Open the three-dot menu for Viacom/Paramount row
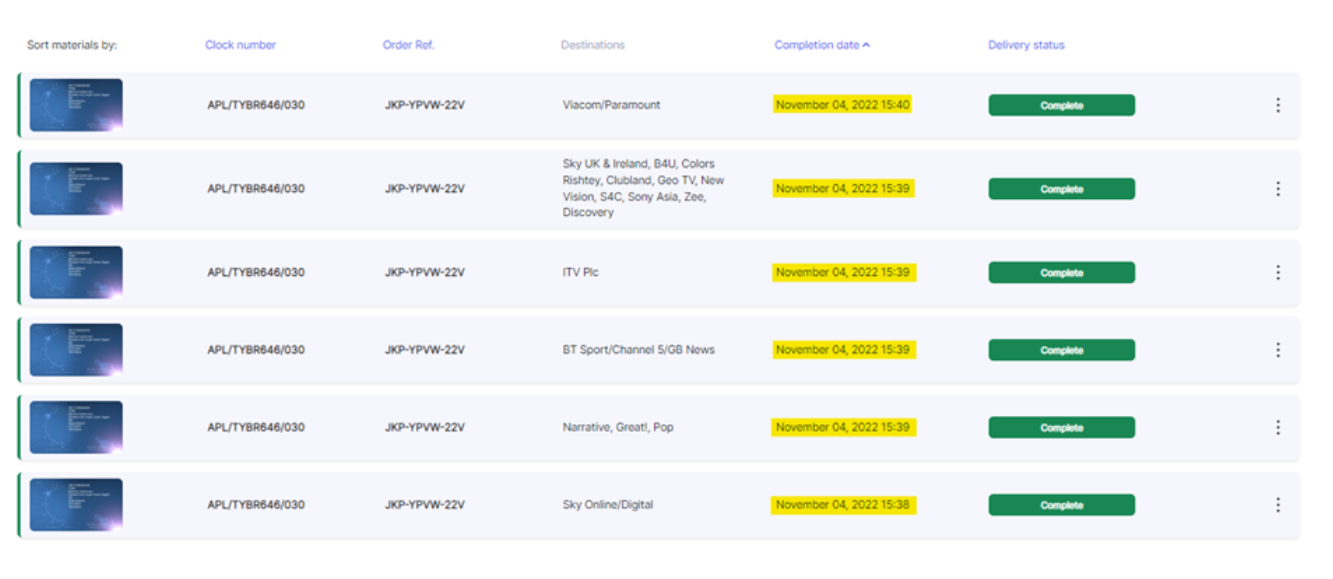This screenshot has height=579, width=1333. click(x=1277, y=105)
